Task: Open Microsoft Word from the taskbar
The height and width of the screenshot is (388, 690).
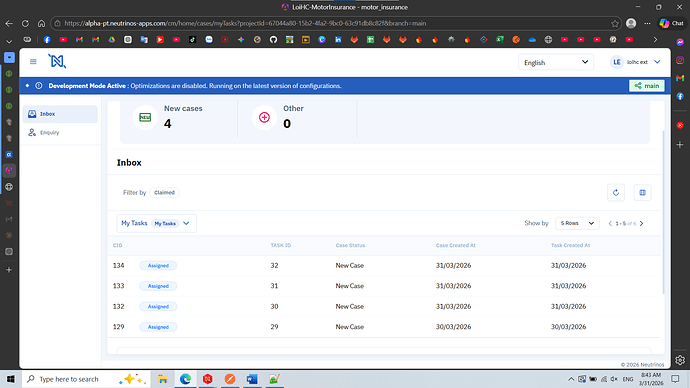Action: (x=252, y=379)
